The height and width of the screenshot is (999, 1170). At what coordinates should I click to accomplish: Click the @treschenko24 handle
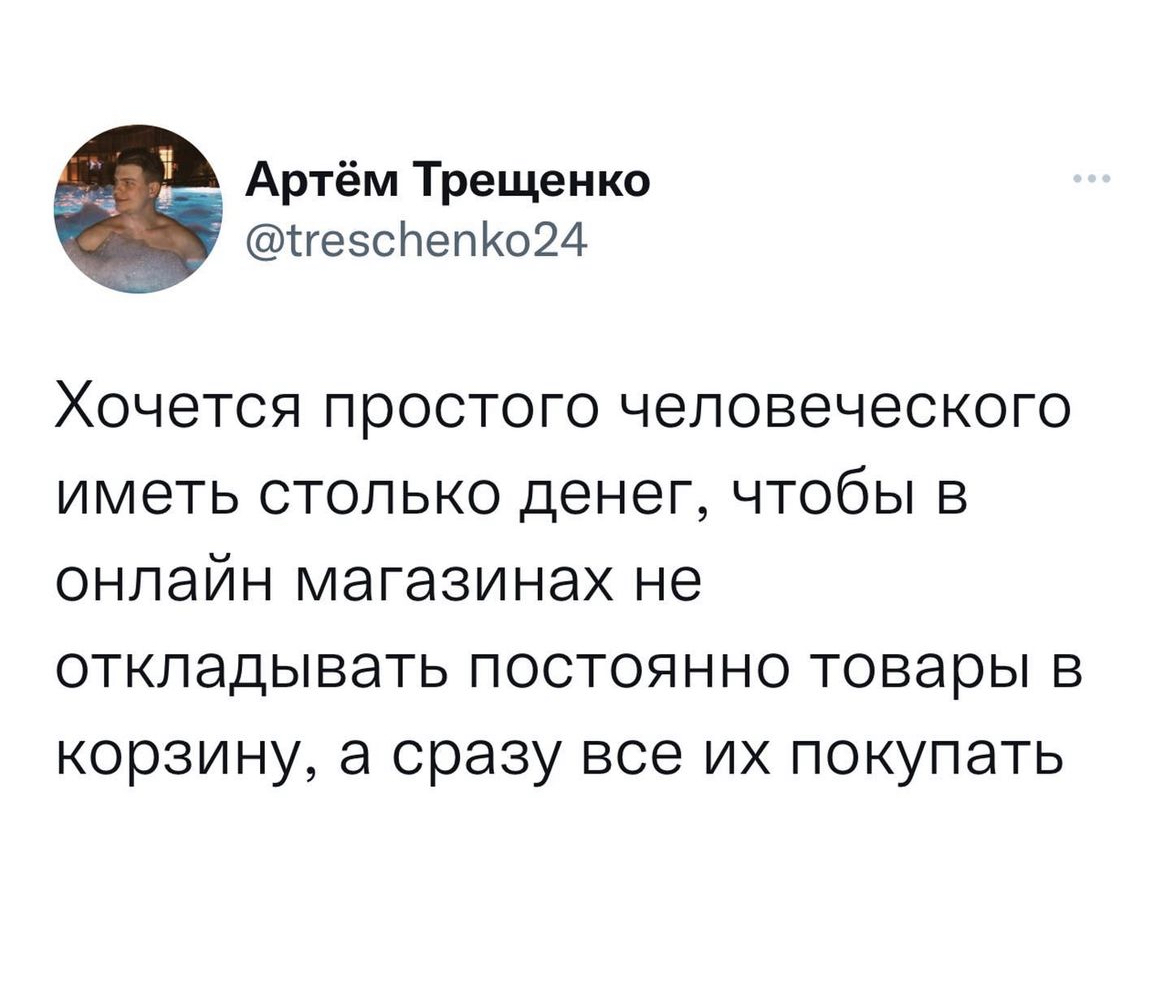pyautogui.click(x=417, y=240)
